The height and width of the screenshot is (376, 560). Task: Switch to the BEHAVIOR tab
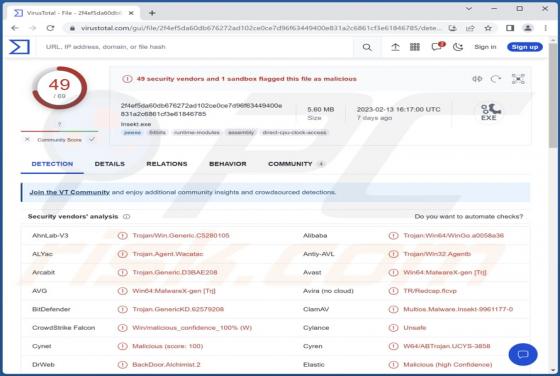(x=228, y=164)
